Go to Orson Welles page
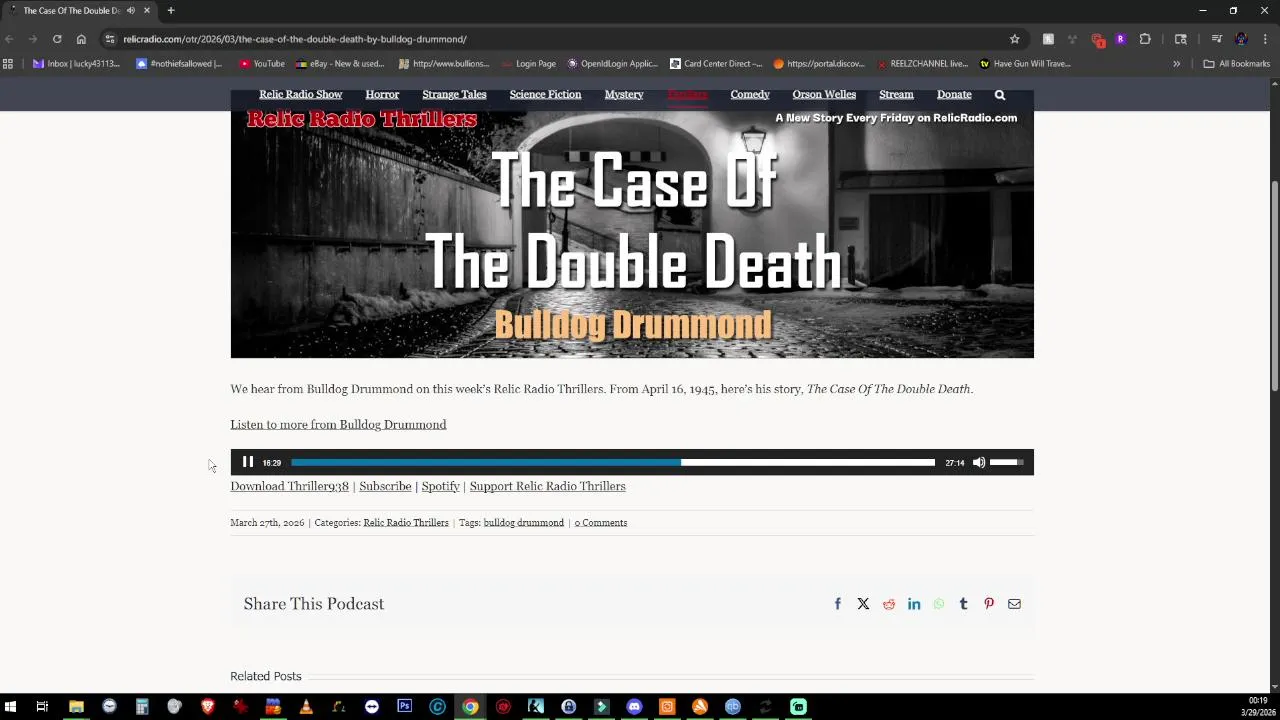Image resolution: width=1280 pixels, height=720 pixels. pos(824,94)
